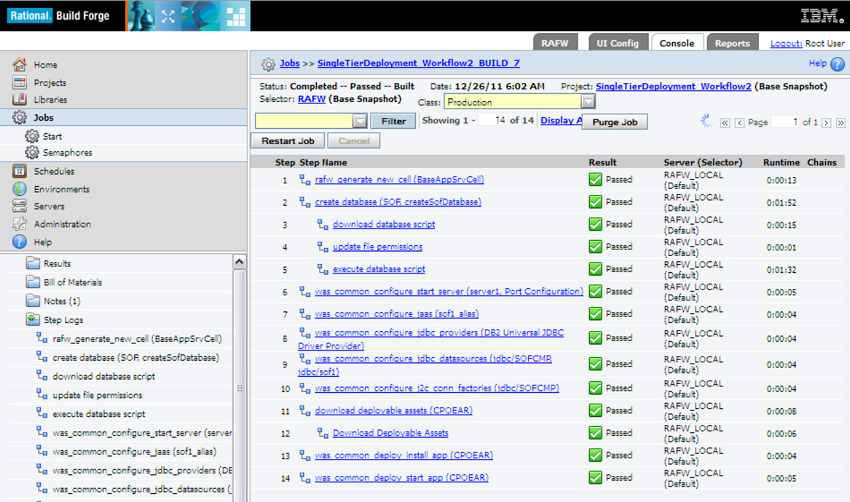Click scroll-up arrow of left tree panel

click(x=239, y=262)
